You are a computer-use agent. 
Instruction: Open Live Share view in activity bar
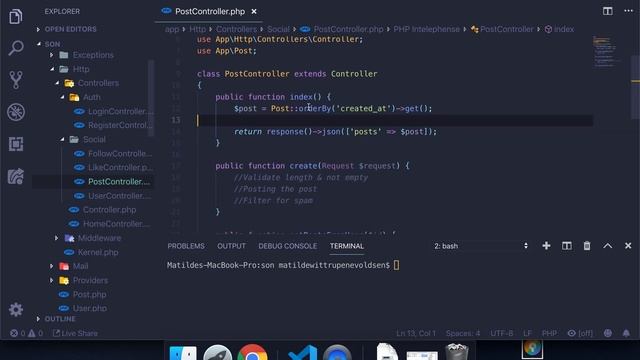[16, 176]
